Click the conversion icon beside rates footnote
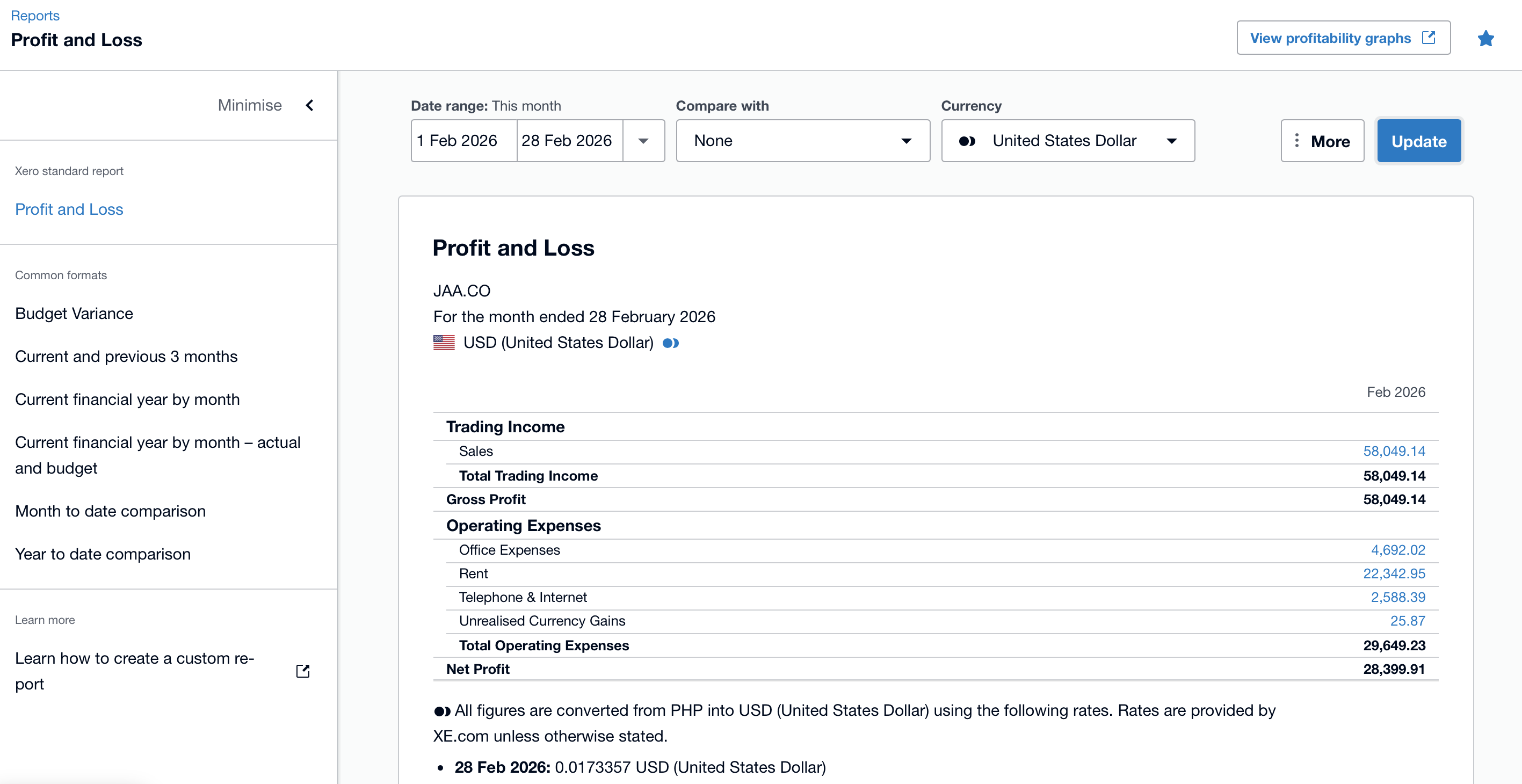The height and width of the screenshot is (784, 1522). click(x=442, y=711)
